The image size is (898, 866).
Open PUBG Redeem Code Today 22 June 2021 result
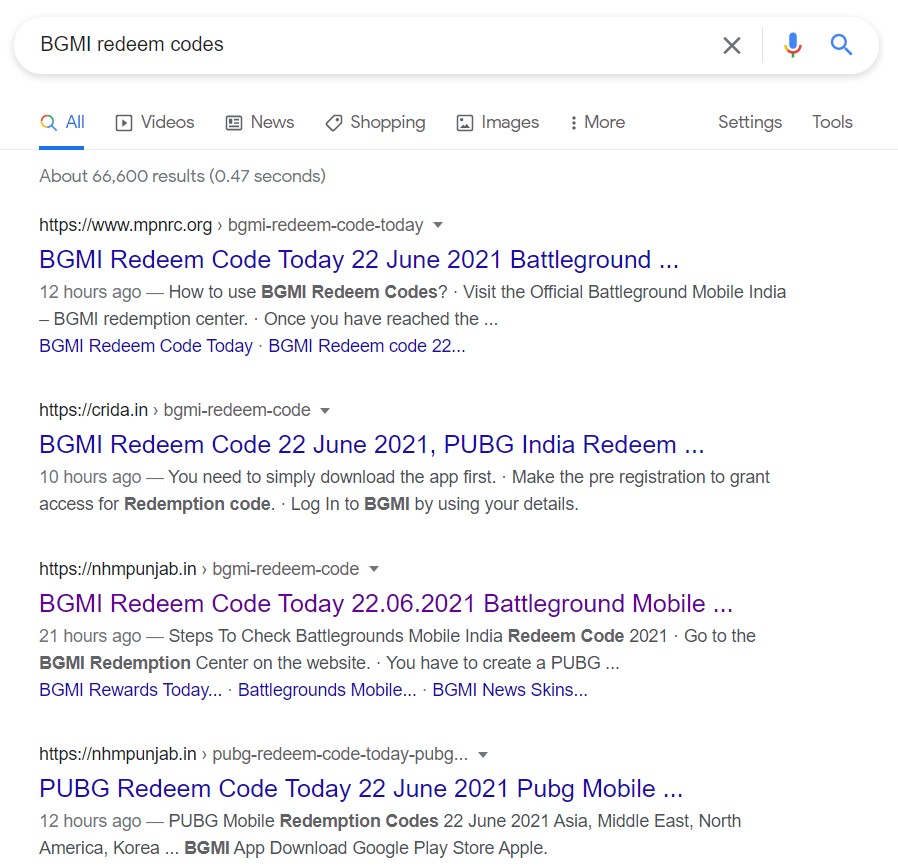(361, 789)
